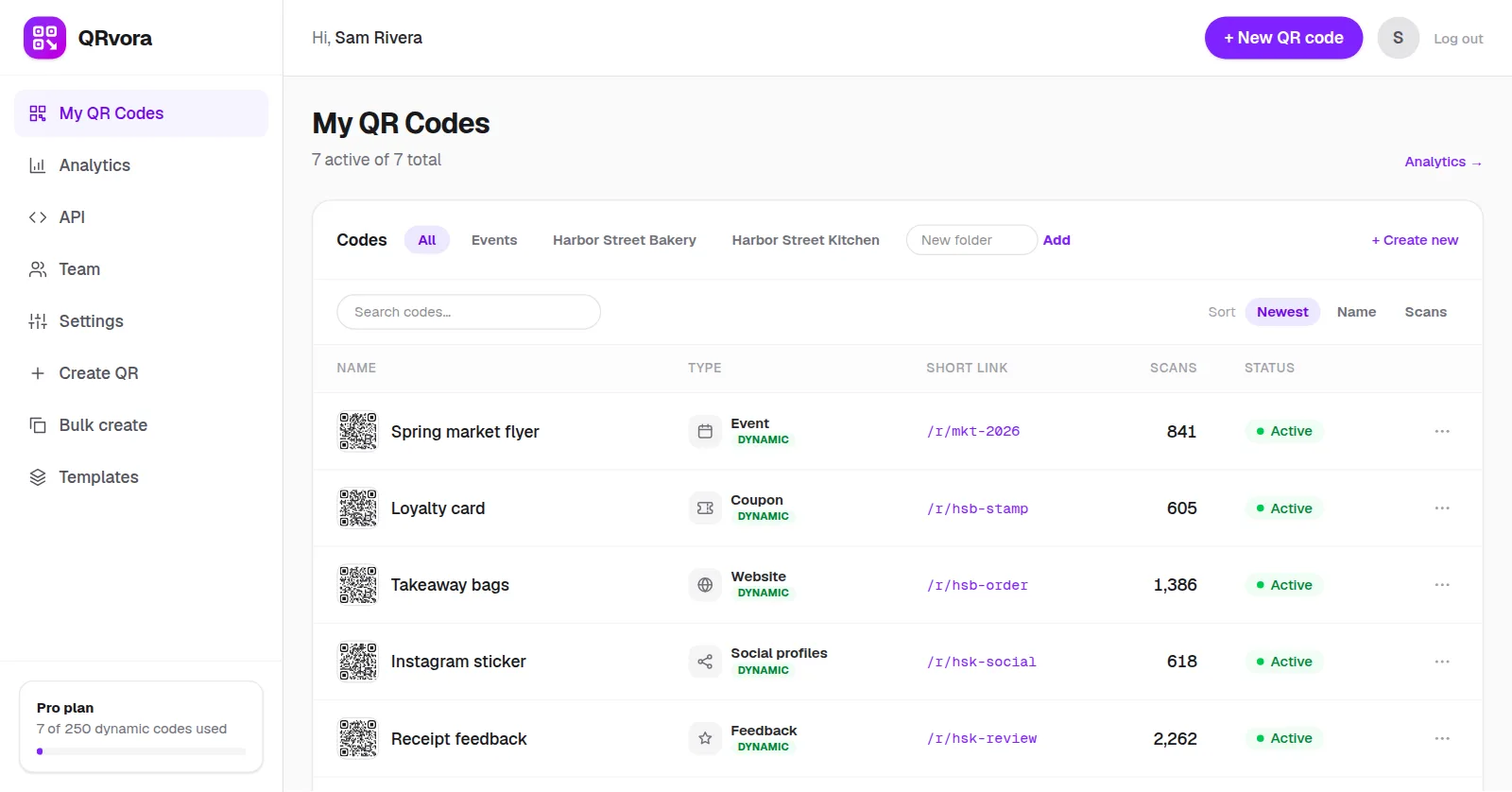This screenshot has height=792, width=1512.
Task: Click the Sam Rivera avatar
Action: (1398, 38)
